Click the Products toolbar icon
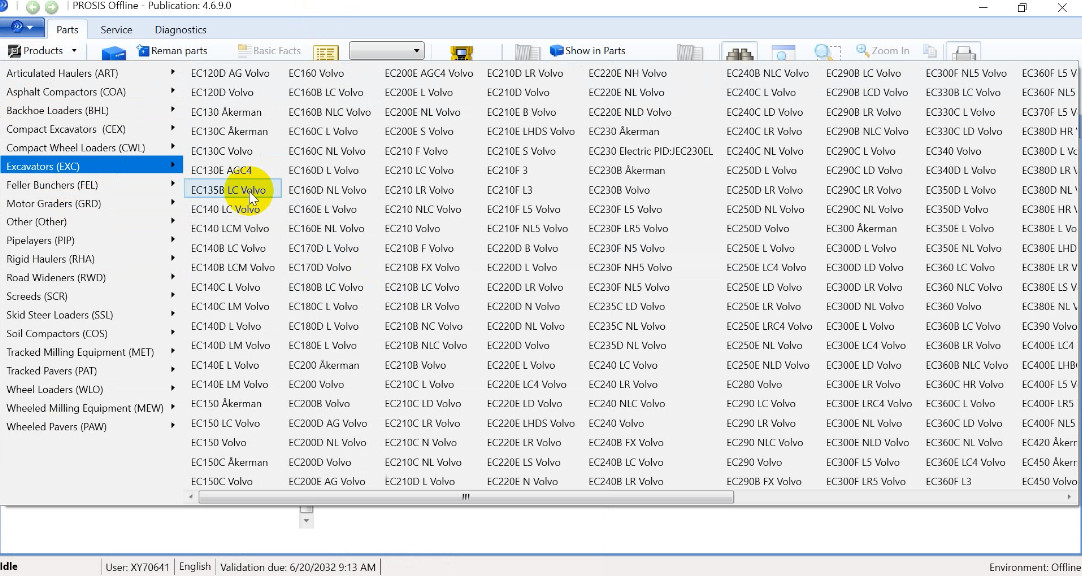The image size is (1082, 576). pos(14,51)
